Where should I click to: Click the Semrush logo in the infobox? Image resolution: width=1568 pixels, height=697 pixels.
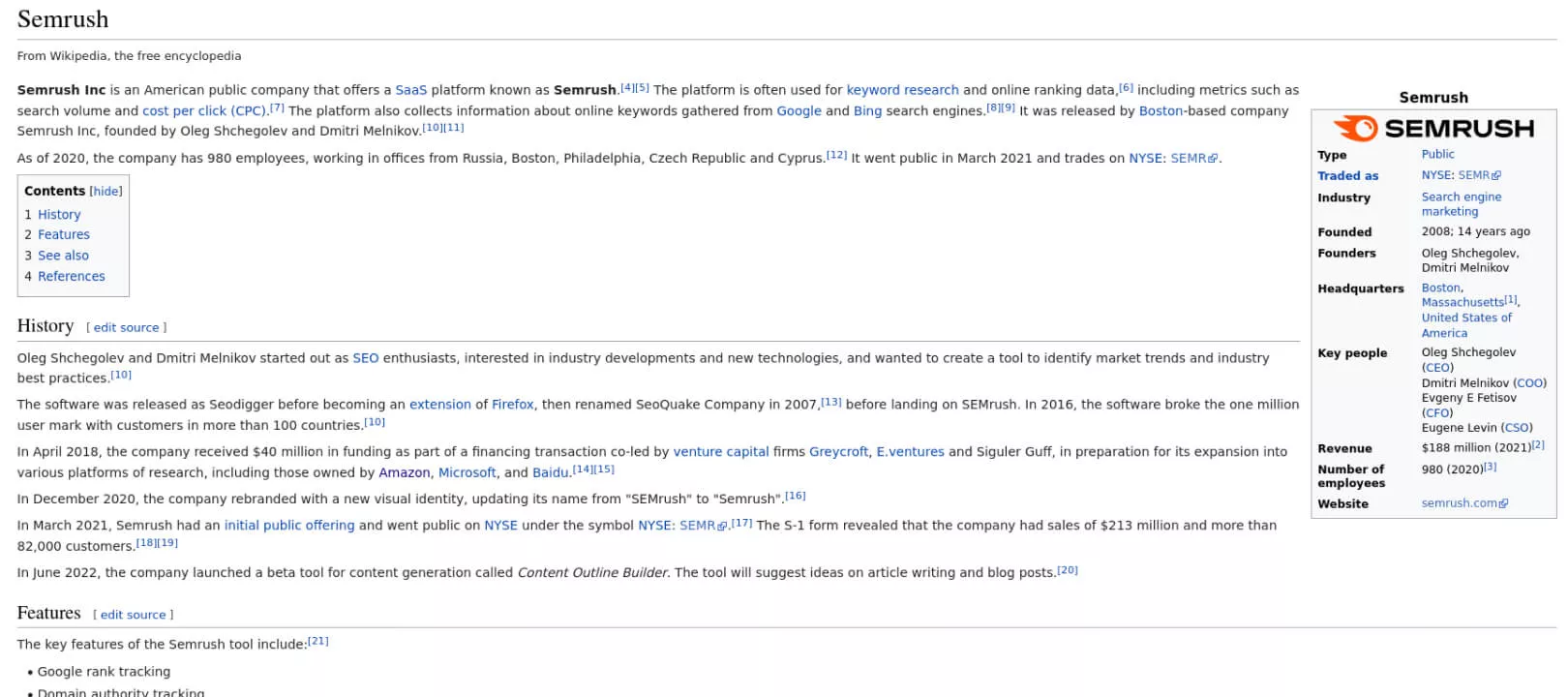(x=1433, y=128)
